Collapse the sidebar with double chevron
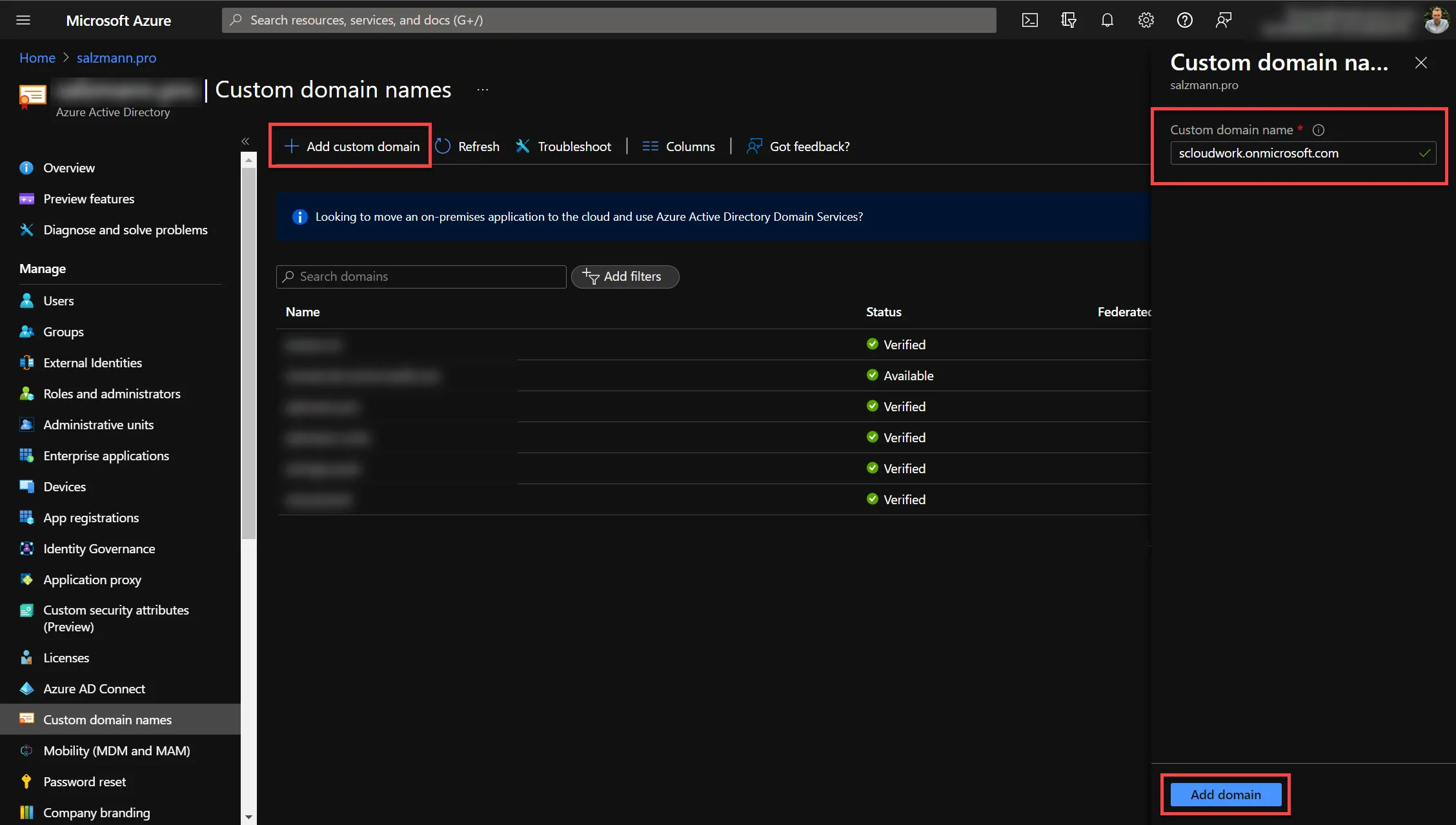Viewport: 1456px width, 825px height. pyautogui.click(x=245, y=141)
